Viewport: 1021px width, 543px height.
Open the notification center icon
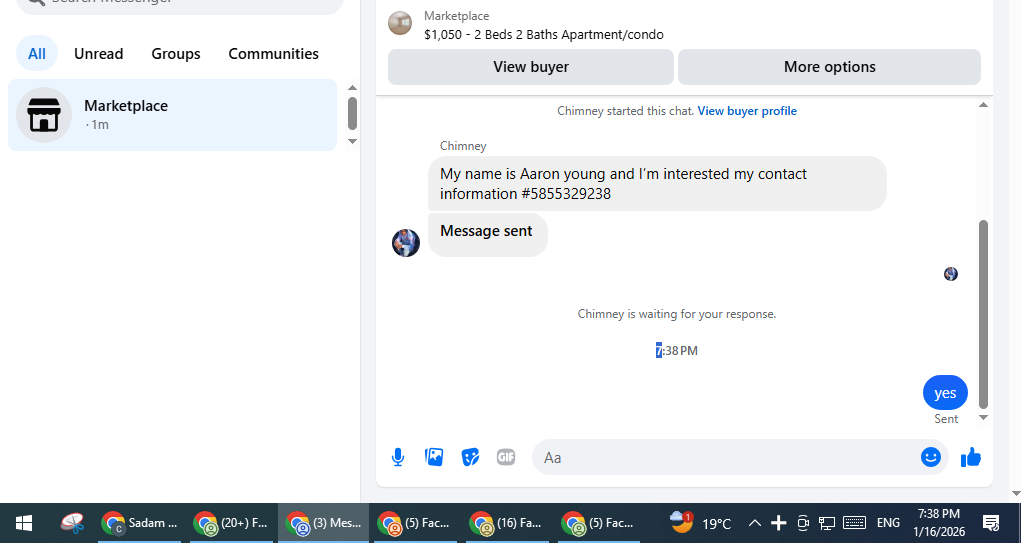point(991,523)
